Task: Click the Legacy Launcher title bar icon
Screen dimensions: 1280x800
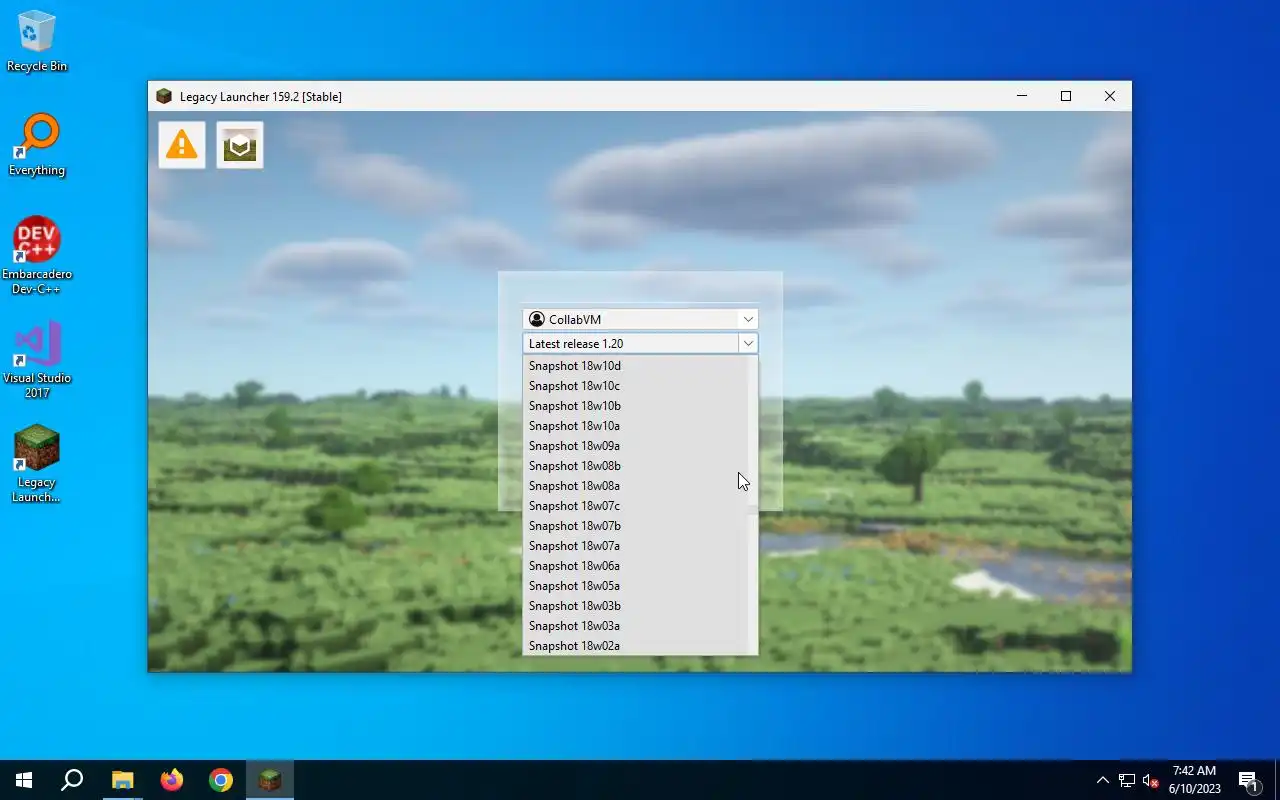Action: 164,96
